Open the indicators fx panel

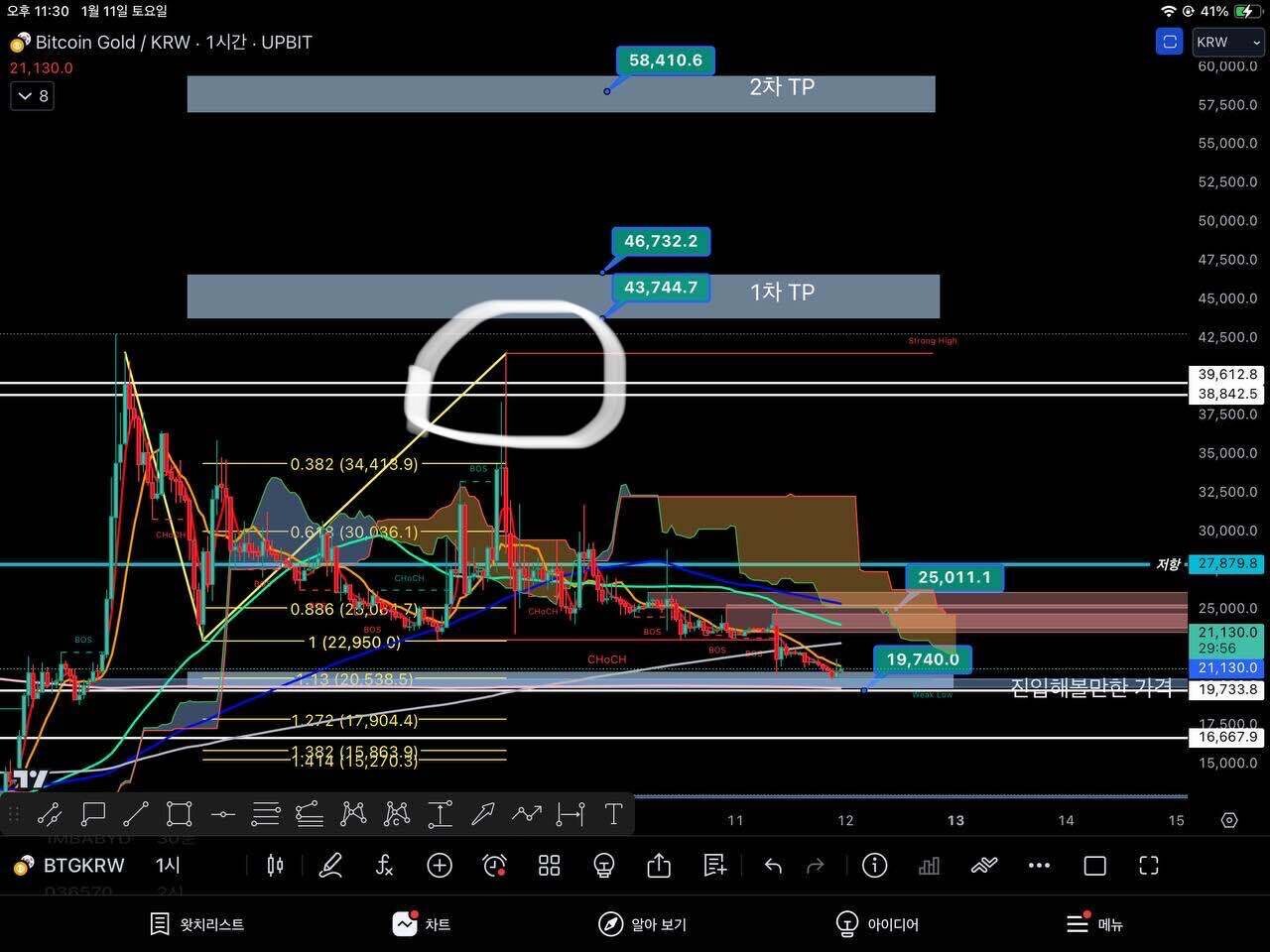coord(384,866)
